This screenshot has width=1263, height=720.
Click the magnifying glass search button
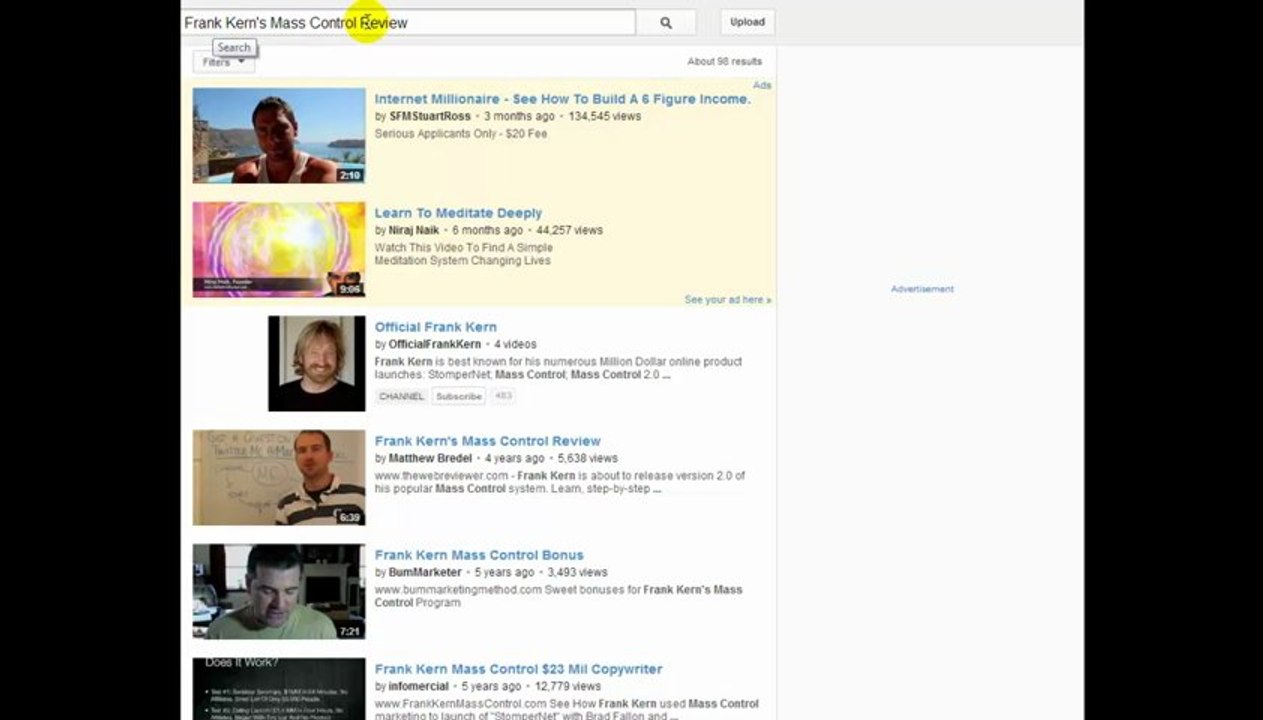click(666, 22)
